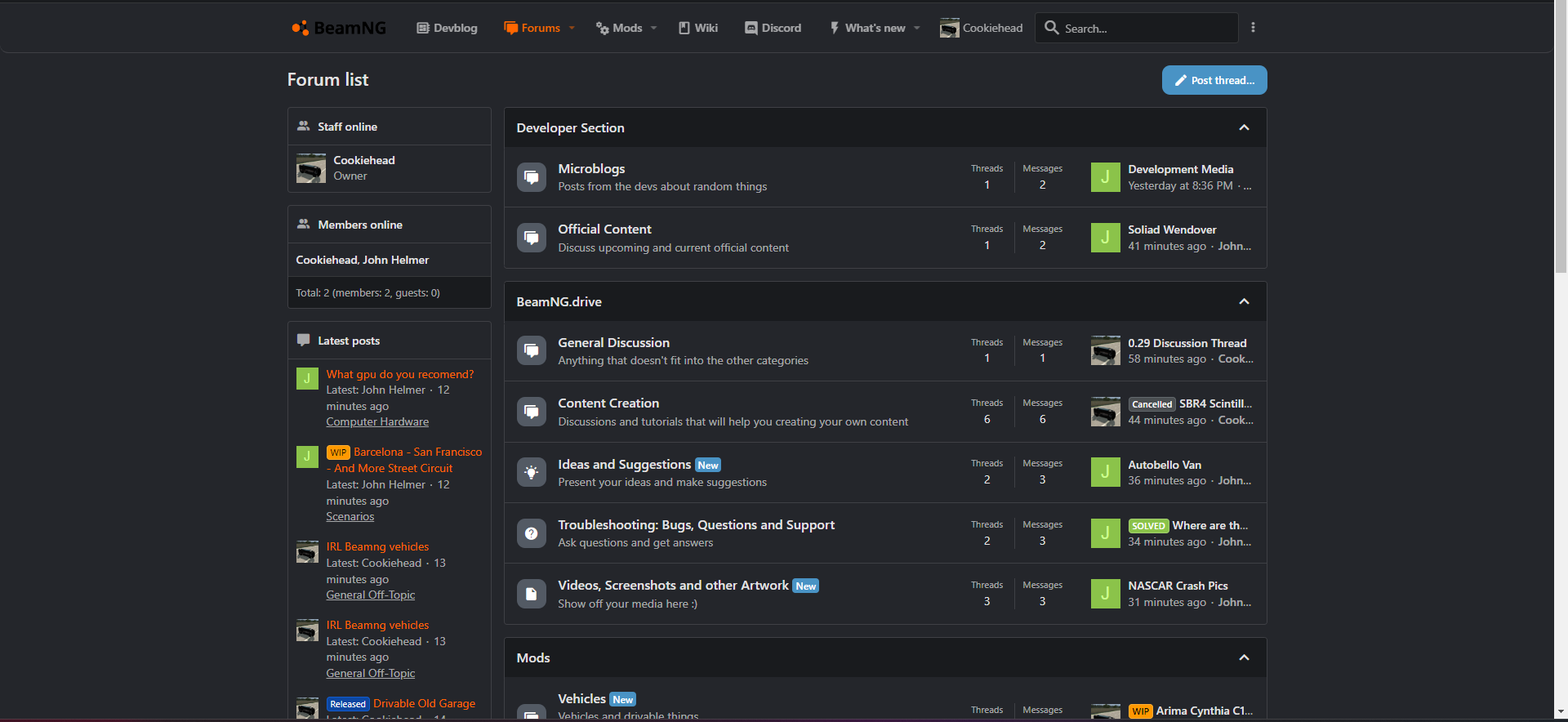Open the Vehicles mods forum
Screen dimensions: 1568x722
point(581,698)
